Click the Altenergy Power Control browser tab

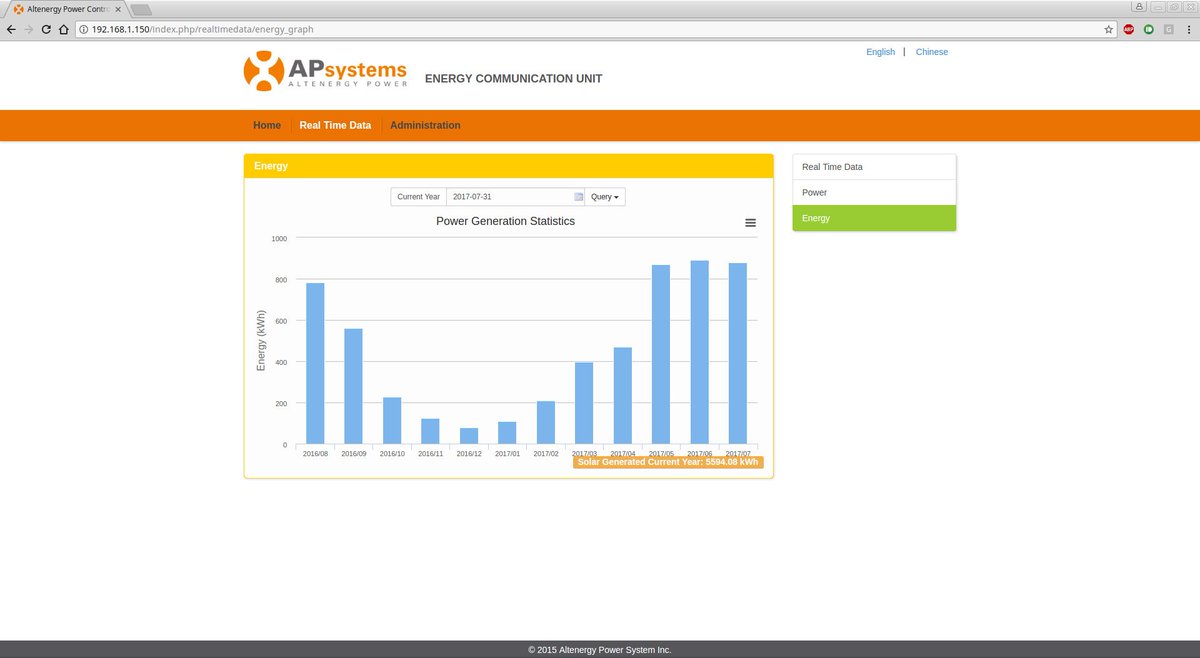(x=68, y=9)
